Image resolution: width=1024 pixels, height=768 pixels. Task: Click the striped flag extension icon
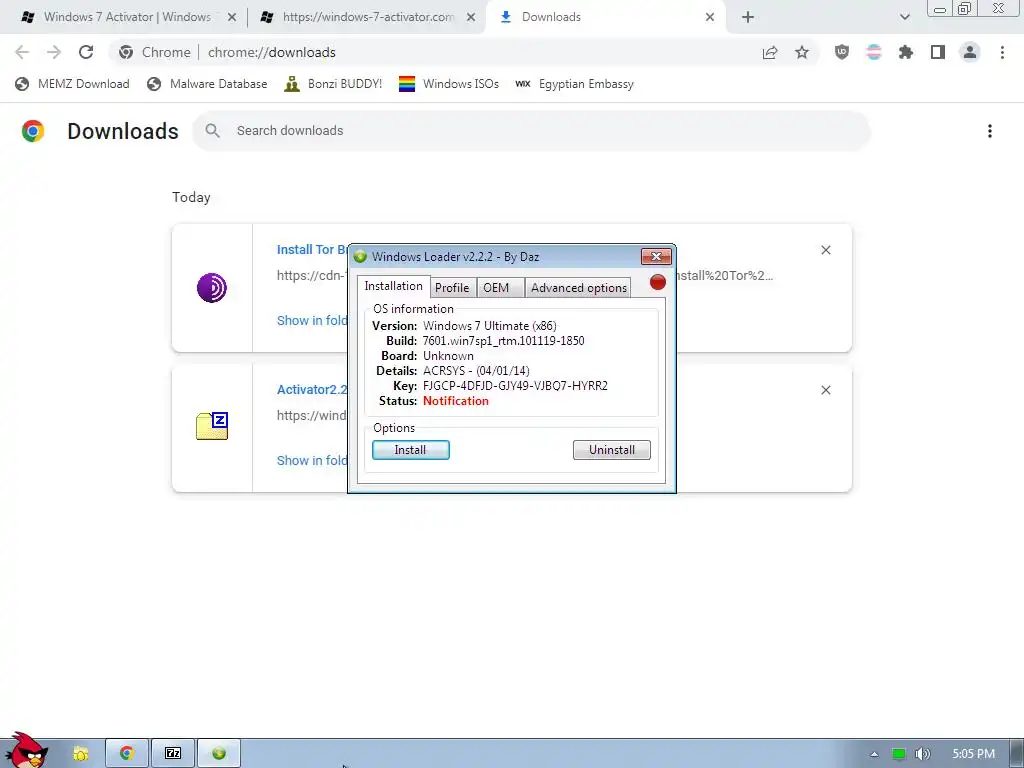tap(874, 52)
